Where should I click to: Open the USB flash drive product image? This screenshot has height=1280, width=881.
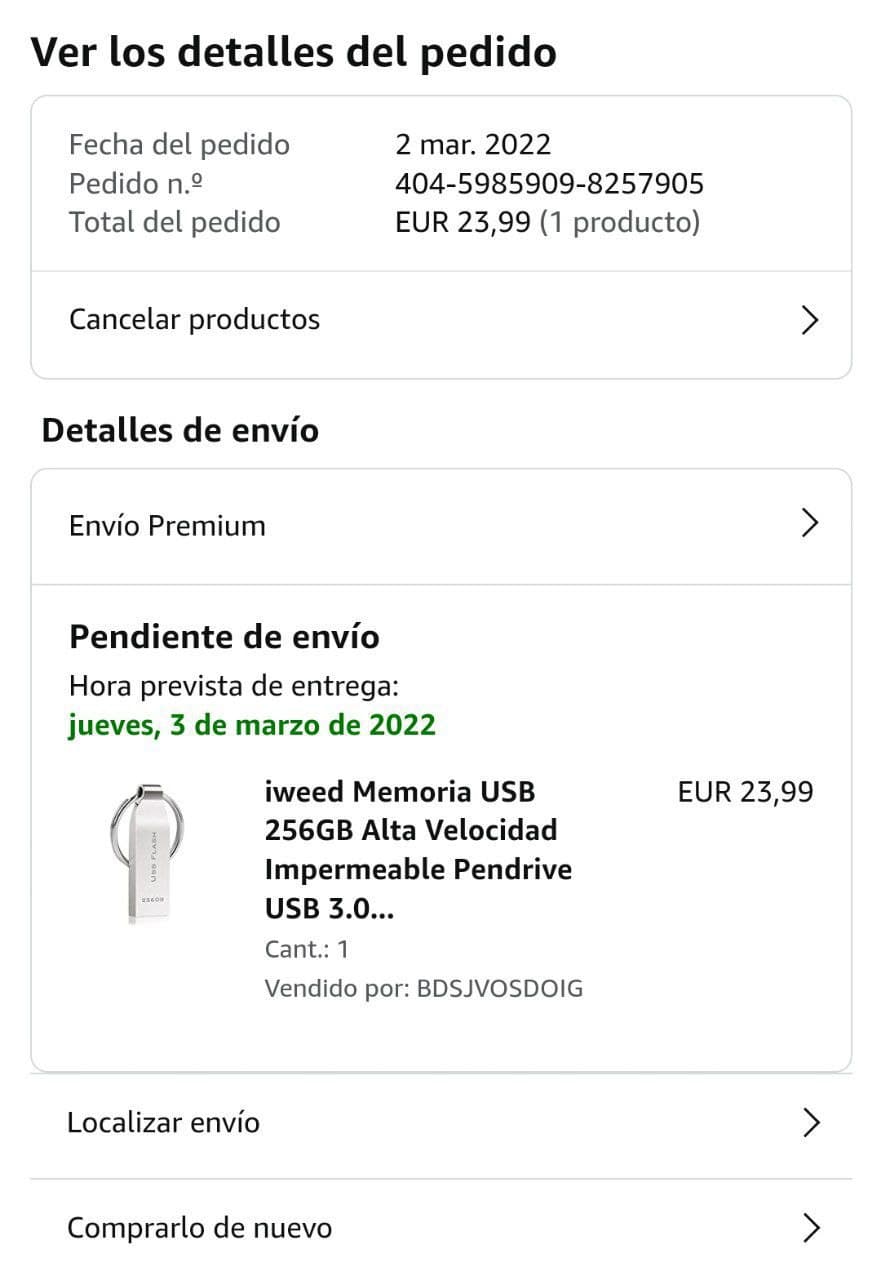147,852
